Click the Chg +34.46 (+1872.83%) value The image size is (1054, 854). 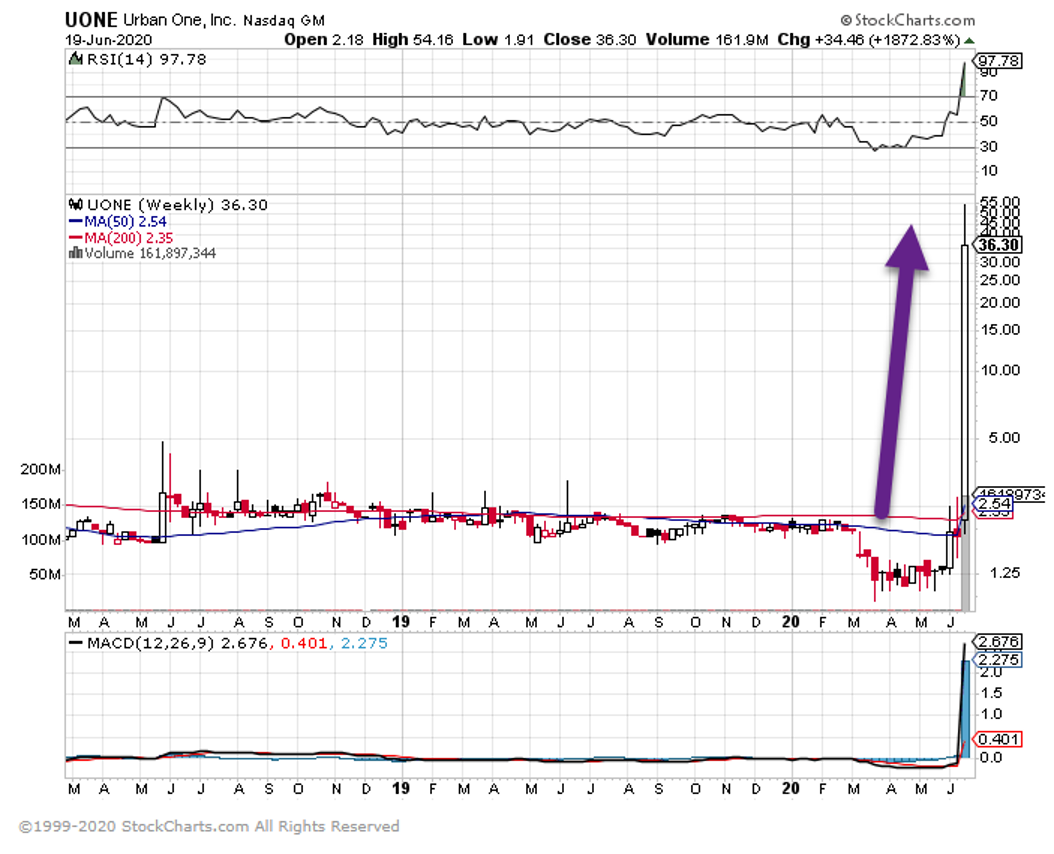pos(868,40)
